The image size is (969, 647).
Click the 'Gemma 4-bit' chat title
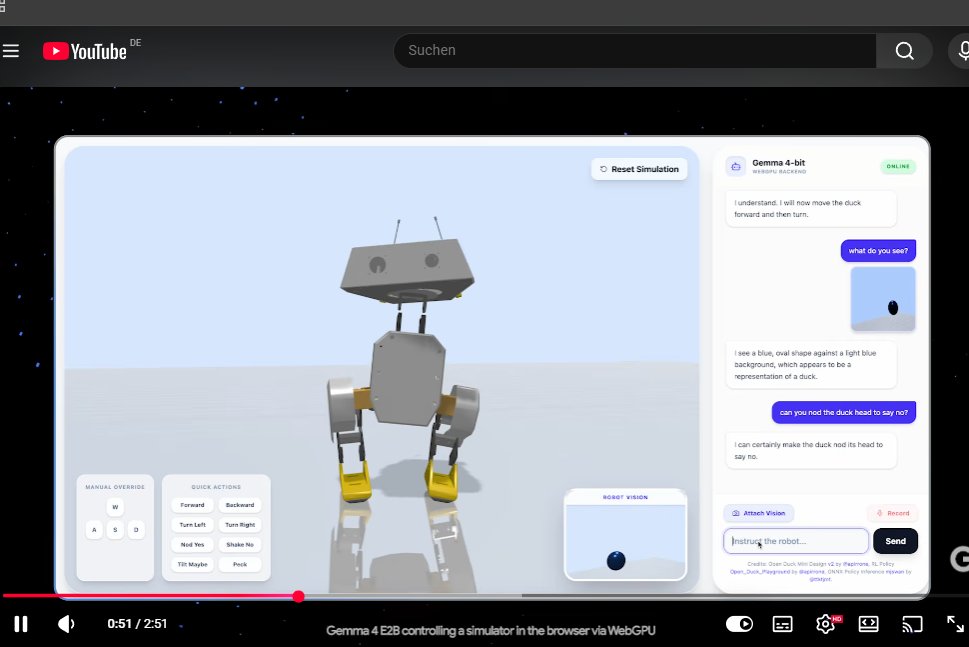778,163
